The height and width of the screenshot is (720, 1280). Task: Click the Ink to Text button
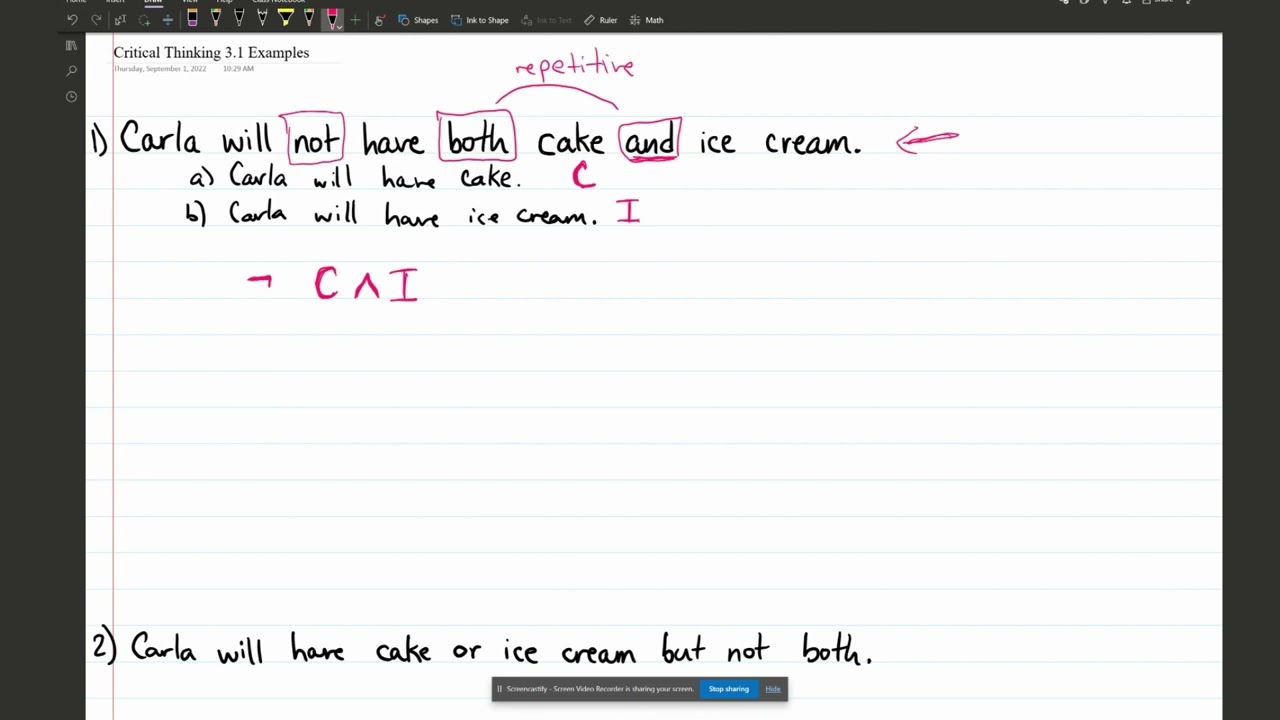[x=547, y=20]
